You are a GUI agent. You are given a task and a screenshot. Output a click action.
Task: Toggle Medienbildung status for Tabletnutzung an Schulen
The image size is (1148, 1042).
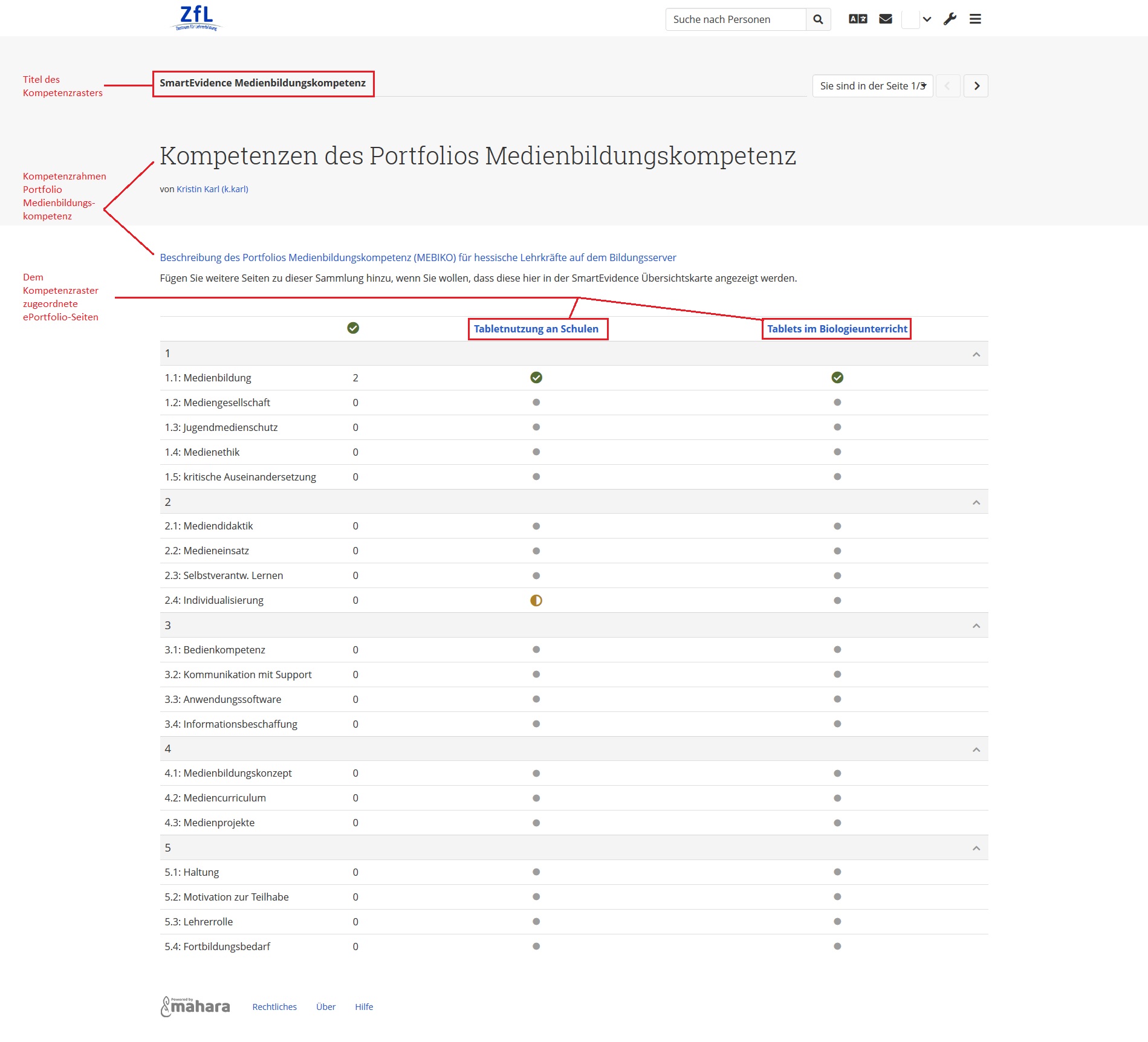536,378
